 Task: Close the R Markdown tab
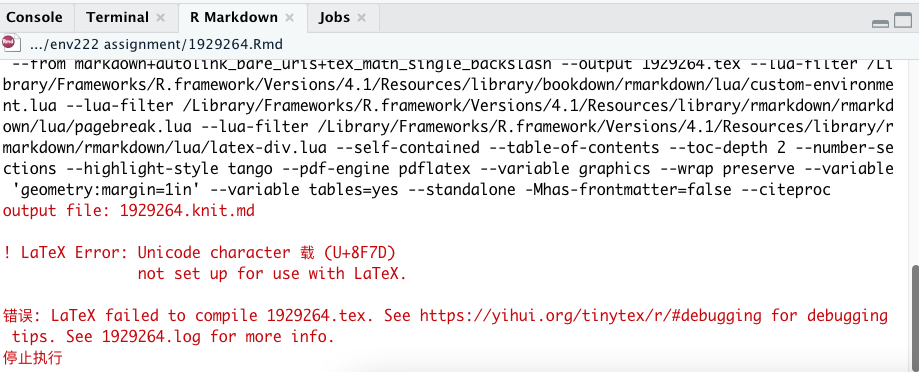point(289,18)
